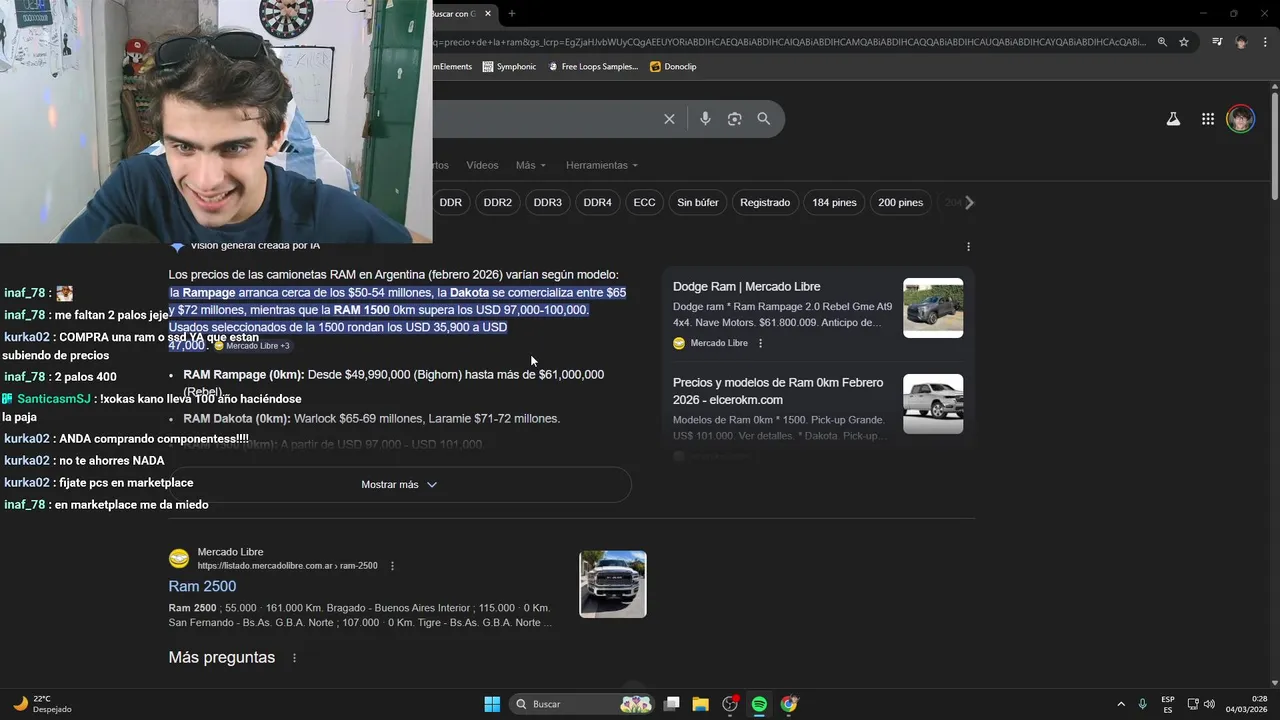Open Dodge Ram Rampage thumbnail image
1280x720 pixels.
[x=933, y=308]
